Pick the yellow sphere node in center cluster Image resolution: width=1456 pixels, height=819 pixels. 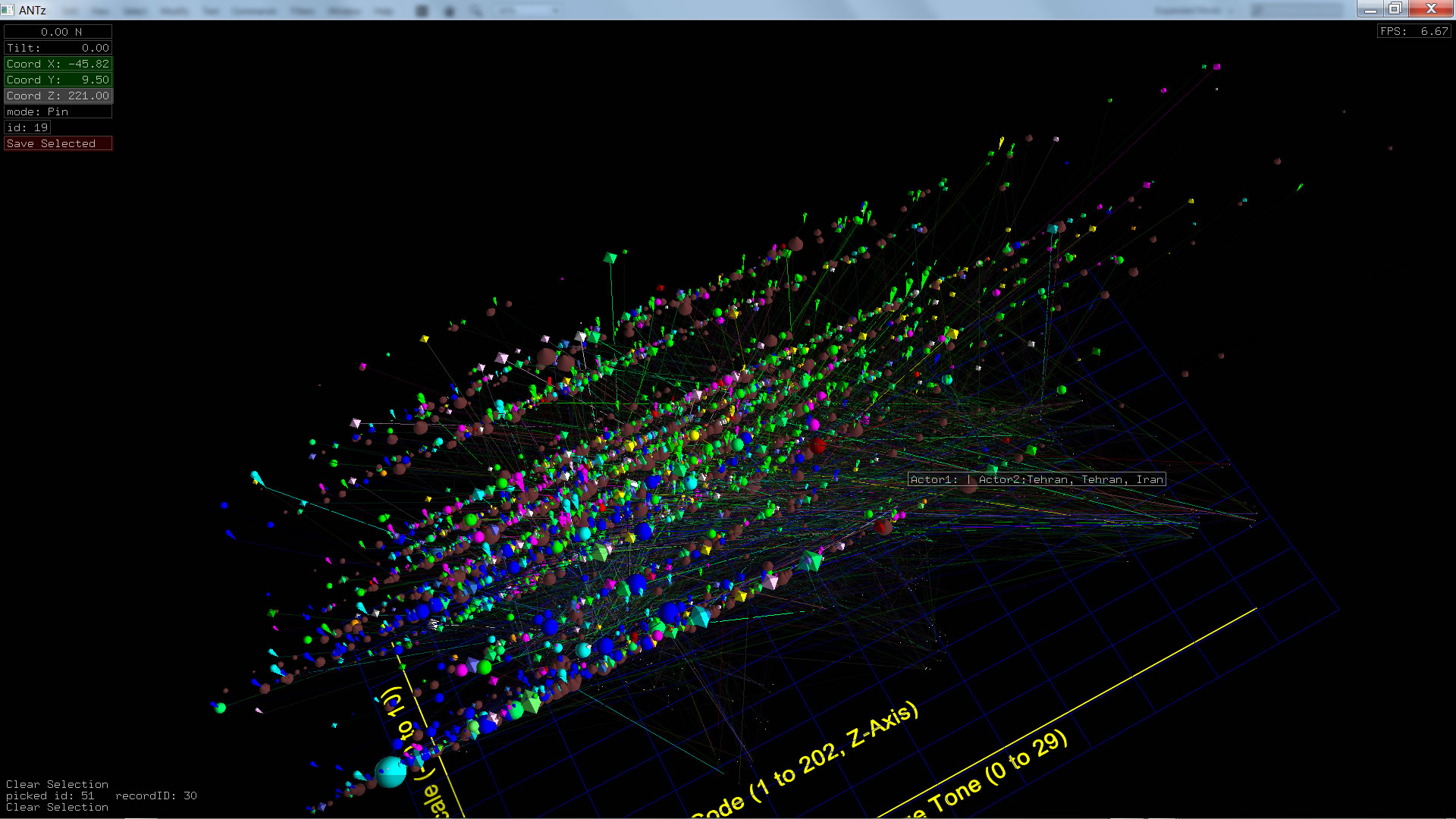click(x=695, y=435)
